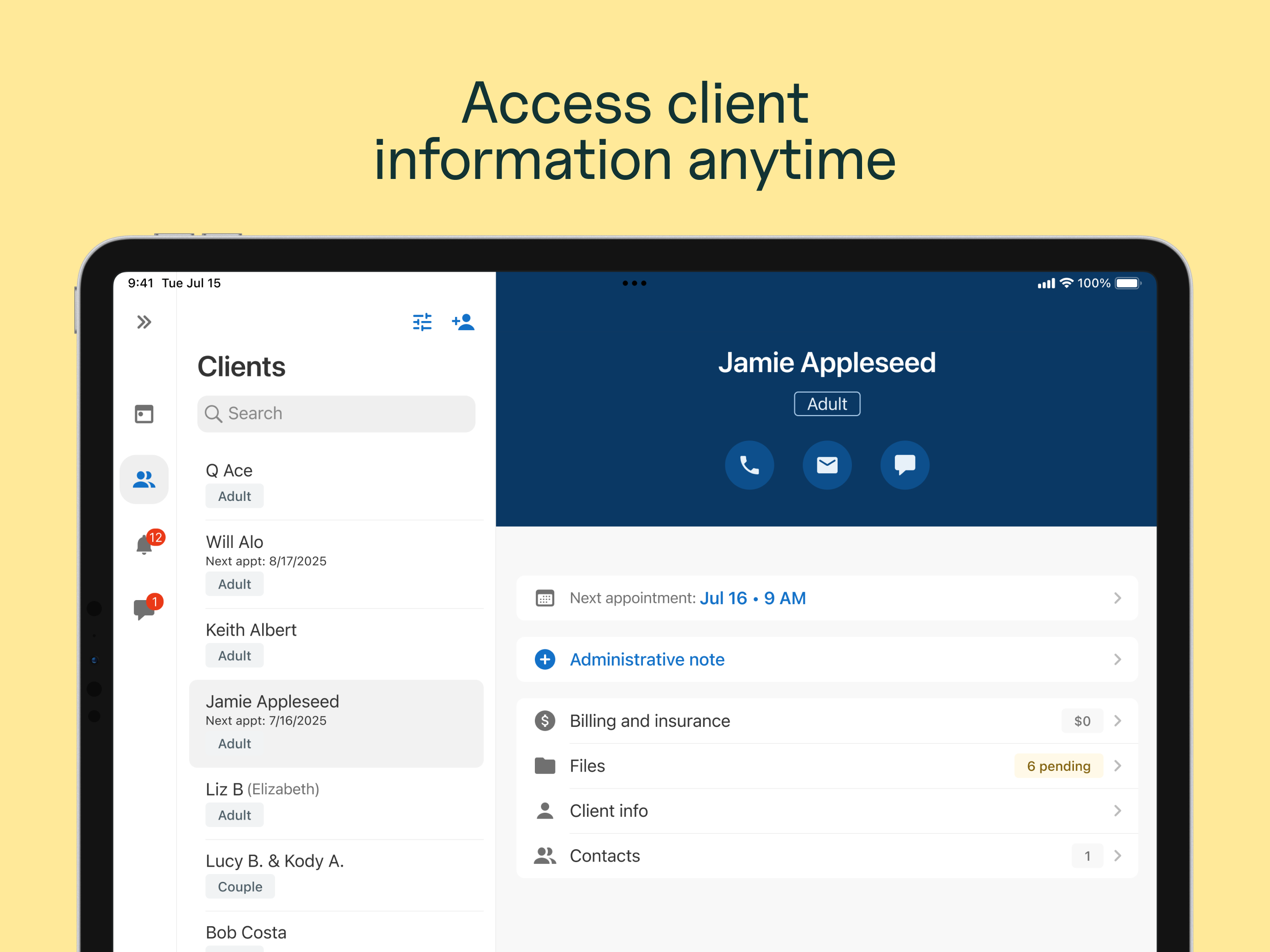Screen dimensions: 1270x952
Task: Open Client info section
Action: point(609,811)
